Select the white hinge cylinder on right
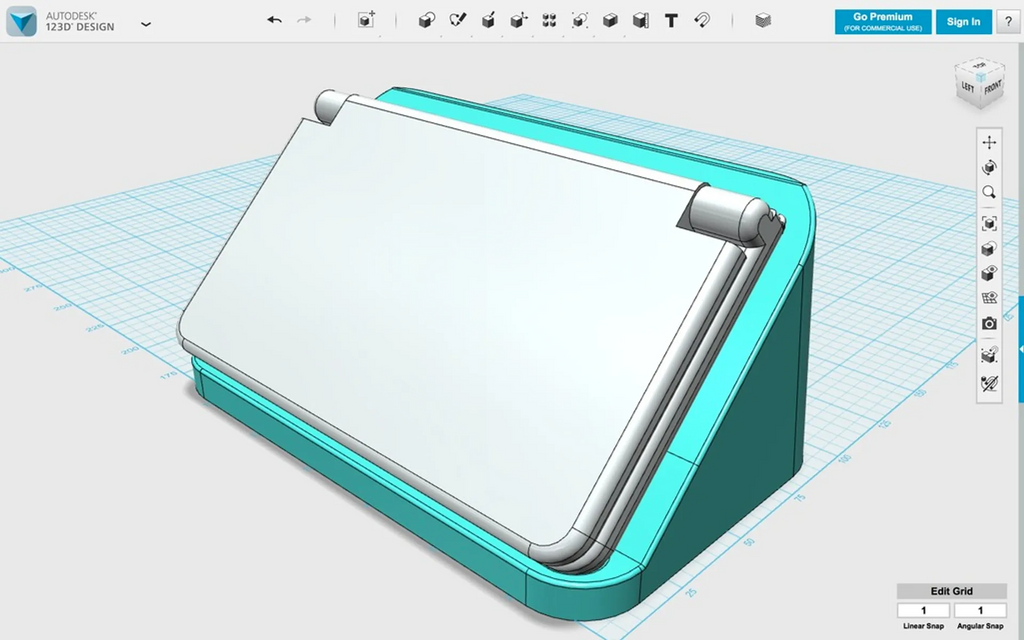Viewport: 1024px width, 640px height. [728, 216]
